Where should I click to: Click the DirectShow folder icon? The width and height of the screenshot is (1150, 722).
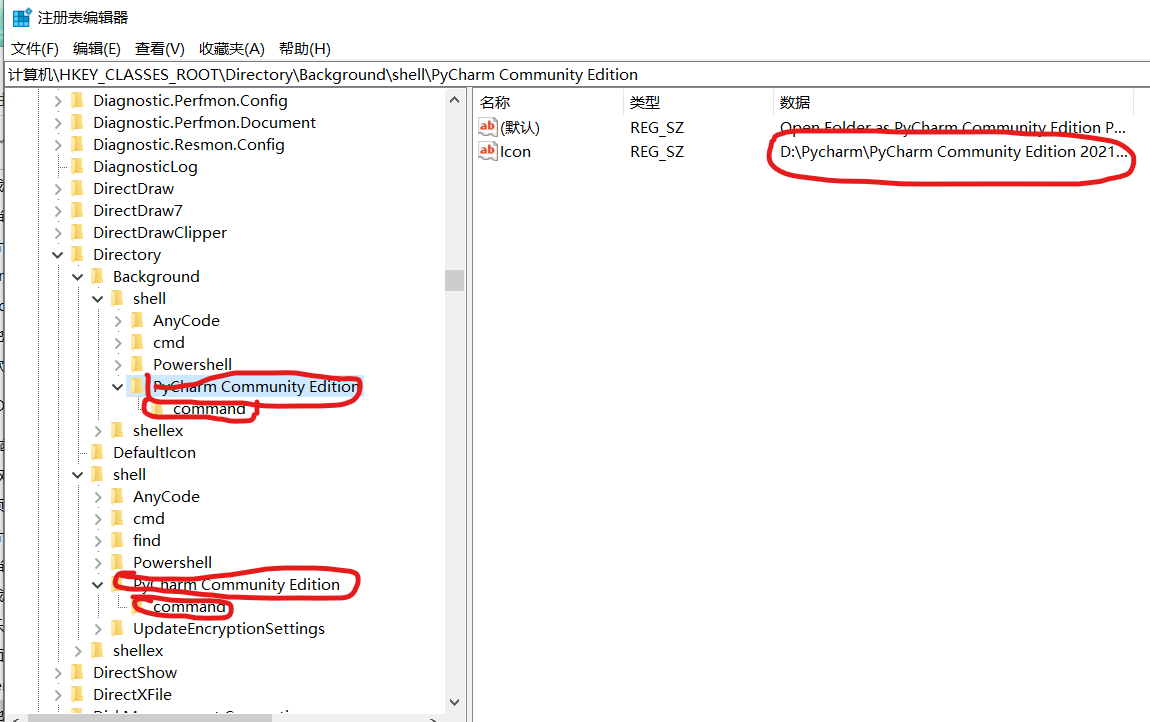click(78, 673)
